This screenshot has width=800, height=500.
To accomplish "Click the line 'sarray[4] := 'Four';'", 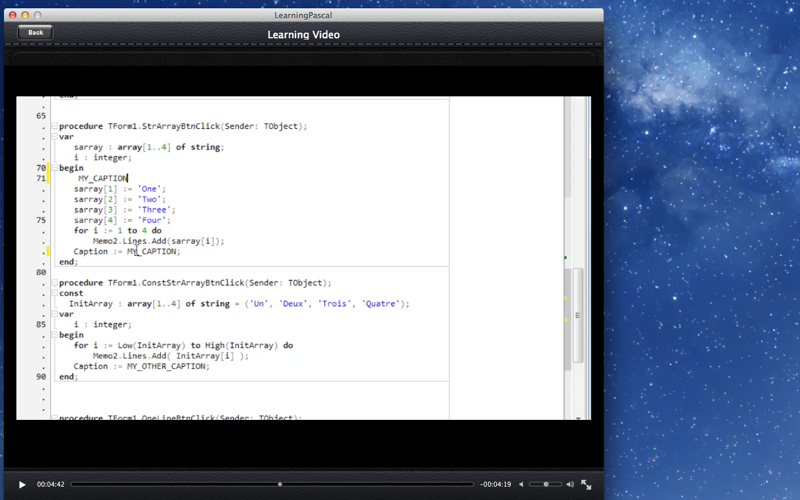I will coord(122,220).
